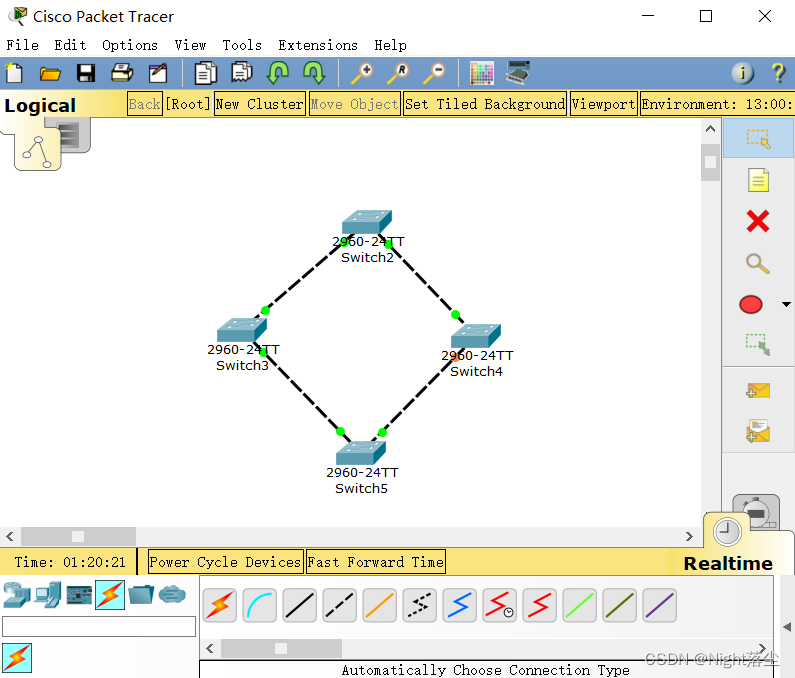Choose the Place Note tool
Viewport: 795px width, 678px height.
[x=758, y=180]
